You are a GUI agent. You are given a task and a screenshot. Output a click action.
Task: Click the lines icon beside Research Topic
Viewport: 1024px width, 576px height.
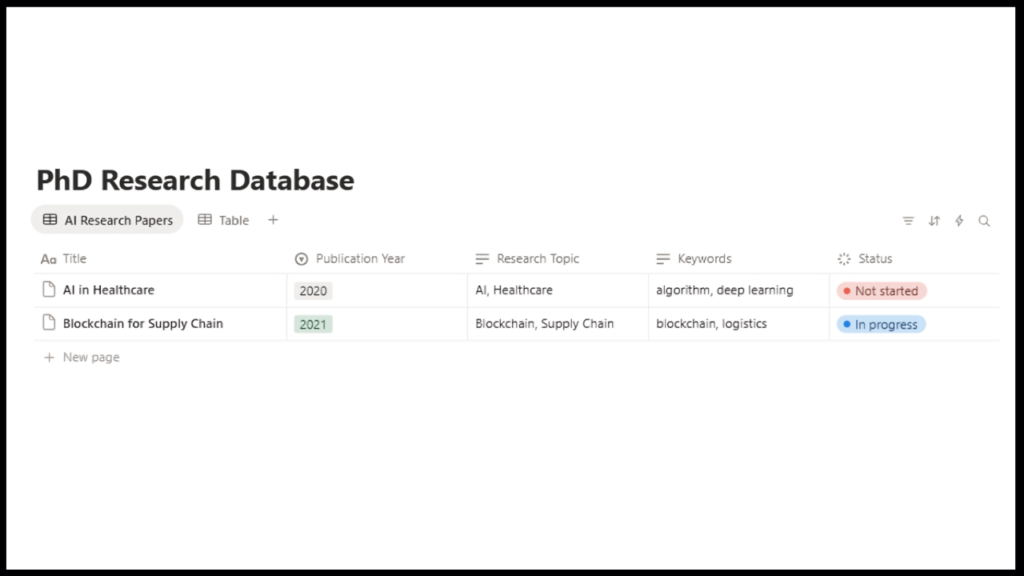pyautogui.click(x=482, y=258)
